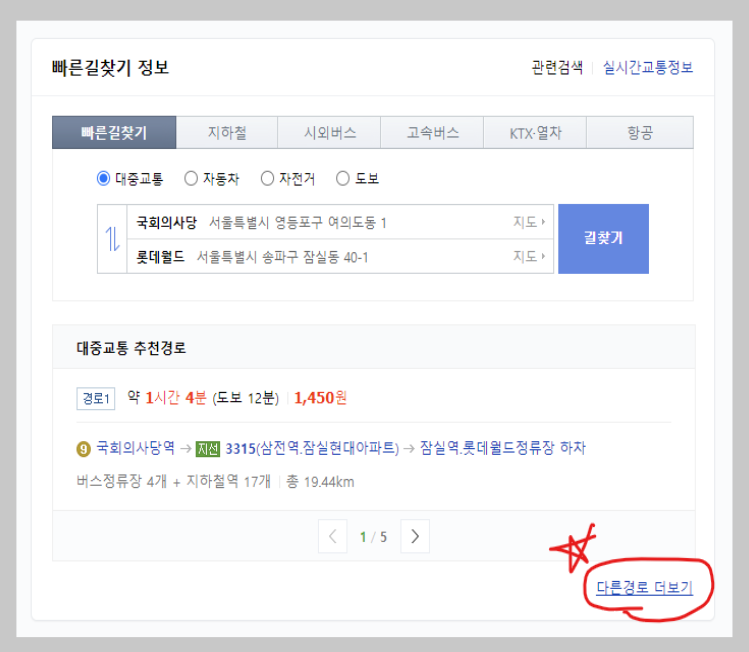
Task: Select the 자동차 radio button
Action: (191, 179)
